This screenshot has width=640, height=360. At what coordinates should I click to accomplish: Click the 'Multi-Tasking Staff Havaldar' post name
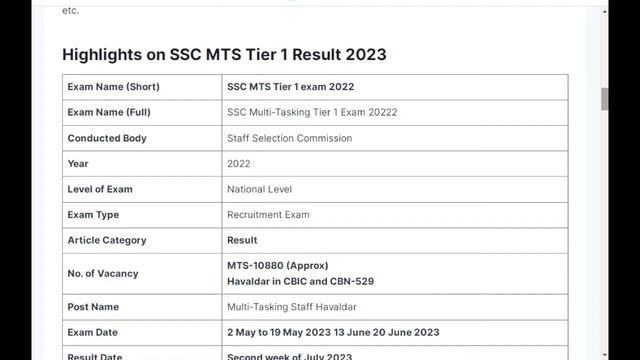click(x=291, y=307)
